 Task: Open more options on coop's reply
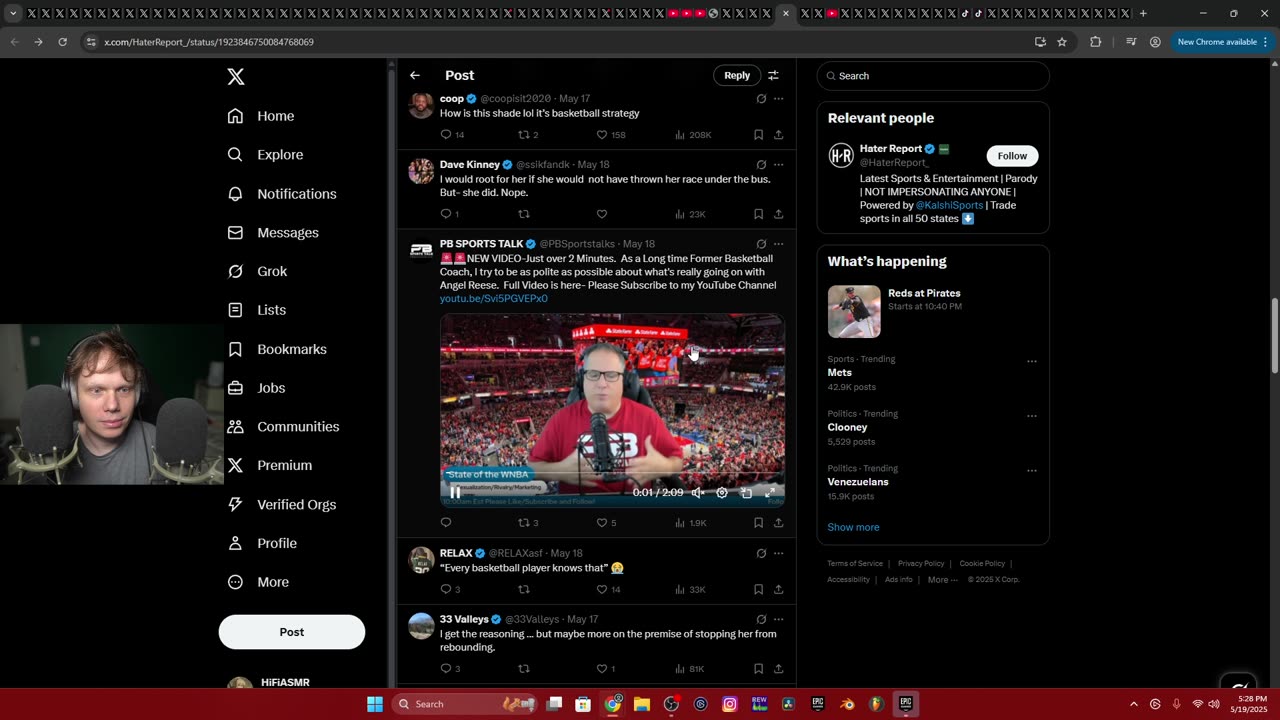click(x=778, y=99)
